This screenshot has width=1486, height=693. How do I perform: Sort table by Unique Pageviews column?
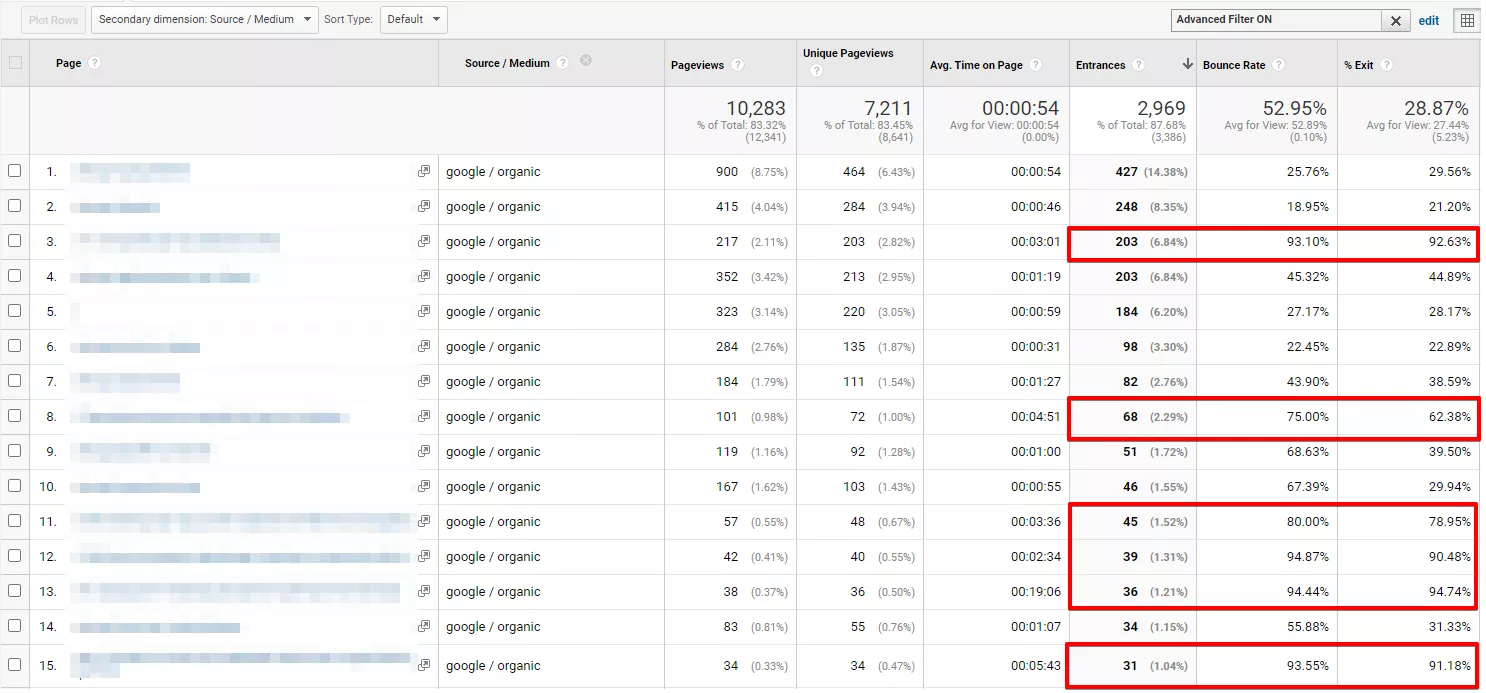click(x=848, y=53)
